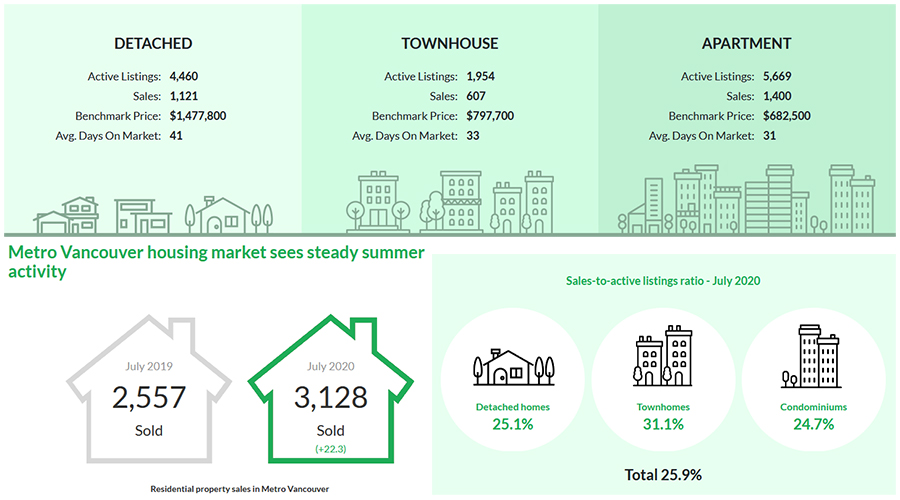Click the apartment active listings value 5,669
Screen dimensions: 900x500
coord(777,76)
